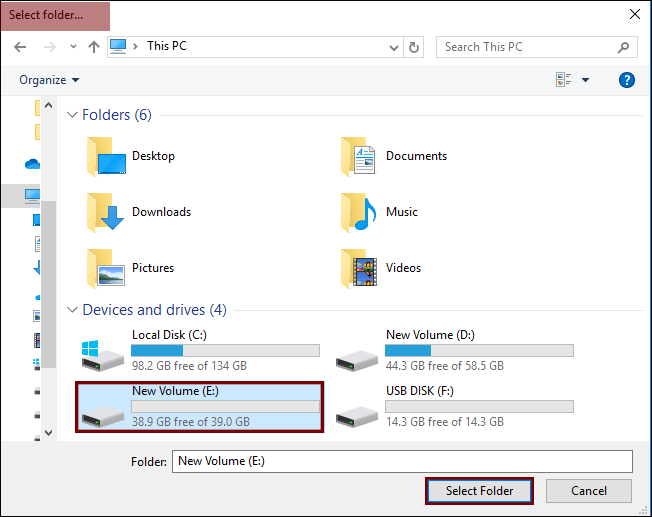Image resolution: width=652 pixels, height=517 pixels.
Task: Open OneDrive from the navigation pane cloud icon
Action: (x=32, y=164)
